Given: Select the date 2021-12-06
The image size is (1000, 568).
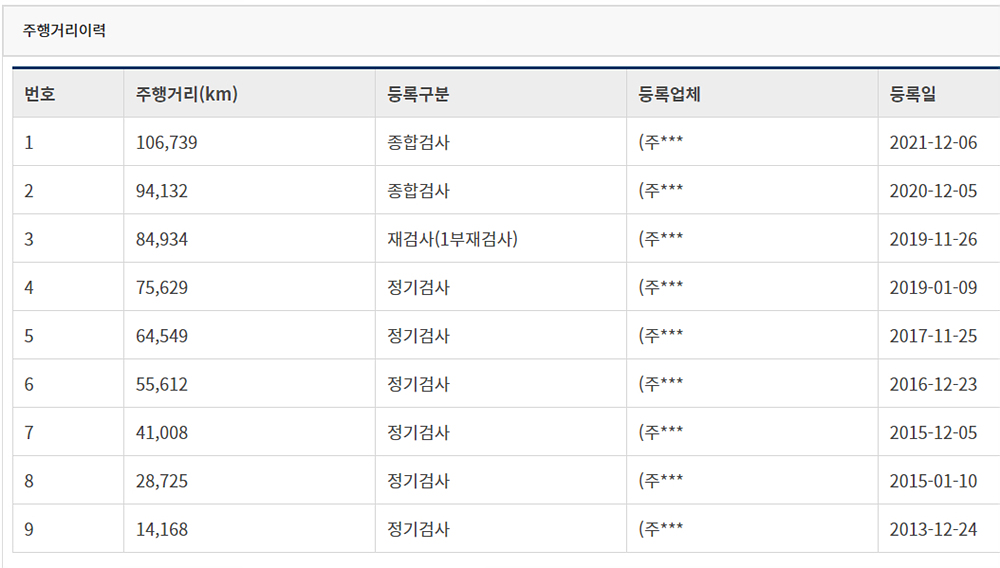Looking at the screenshot, I should click(933, 142).
